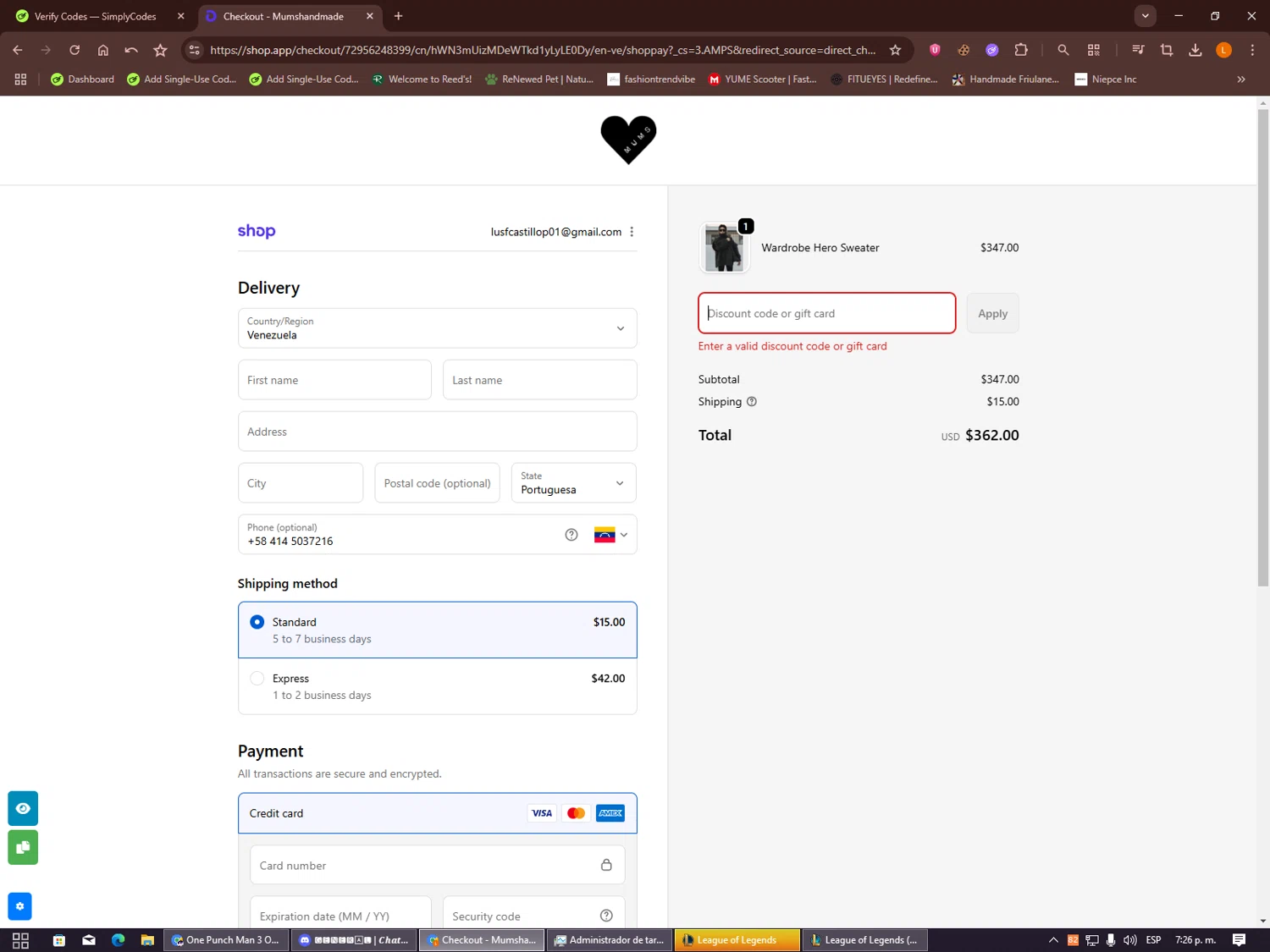Viewport: 1270px width, 952px height.
Task: Open League of Legends taskbar window
Action: tap(737, 940)
